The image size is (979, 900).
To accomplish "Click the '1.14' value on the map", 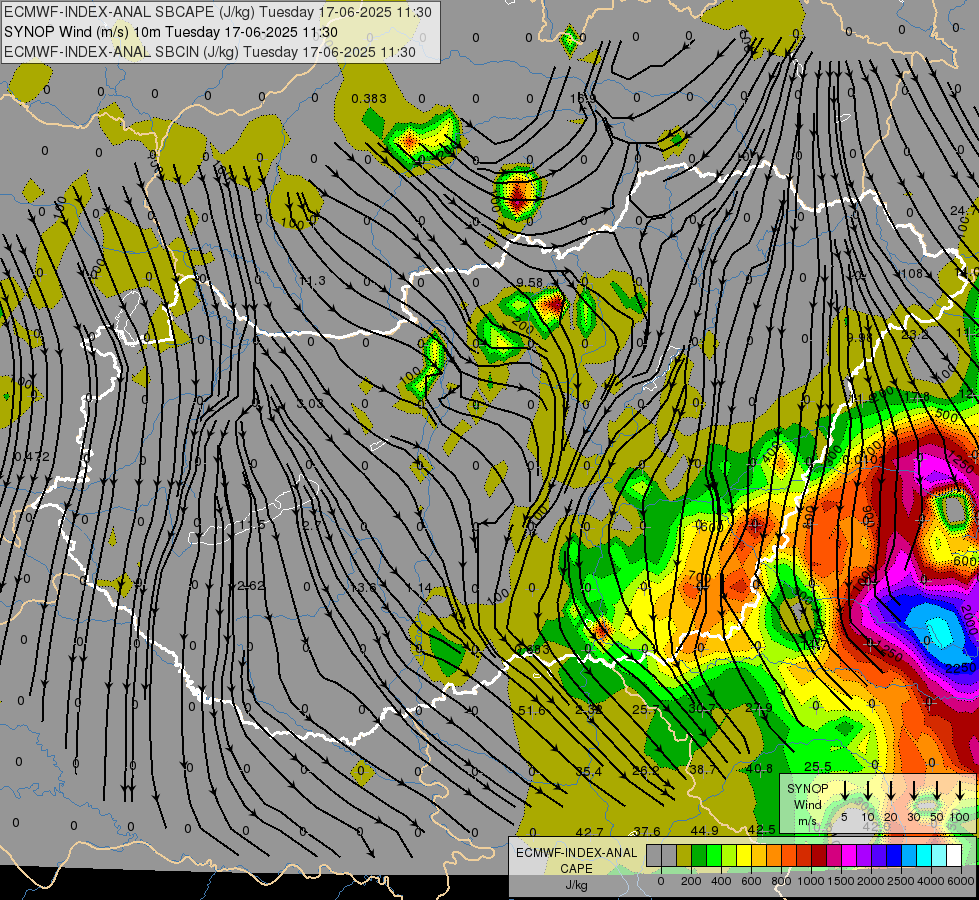I will (x=419, y=588).
